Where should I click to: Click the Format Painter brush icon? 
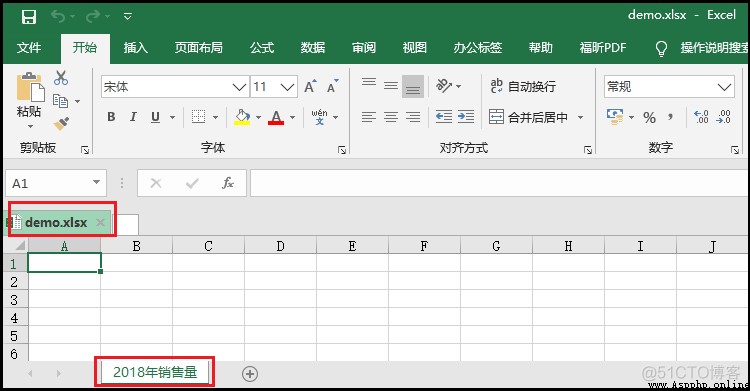click(x=61, y=123)
